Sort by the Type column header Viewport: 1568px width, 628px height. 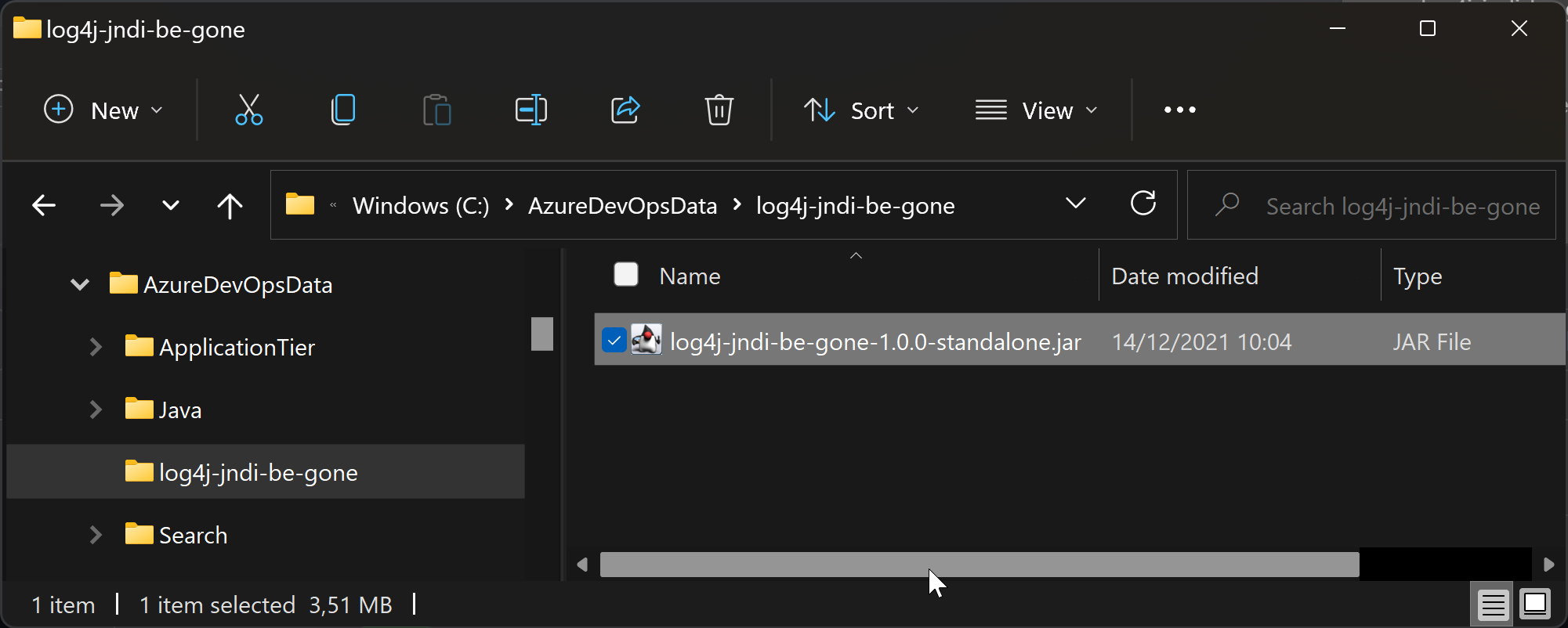tap(1418, 276)
